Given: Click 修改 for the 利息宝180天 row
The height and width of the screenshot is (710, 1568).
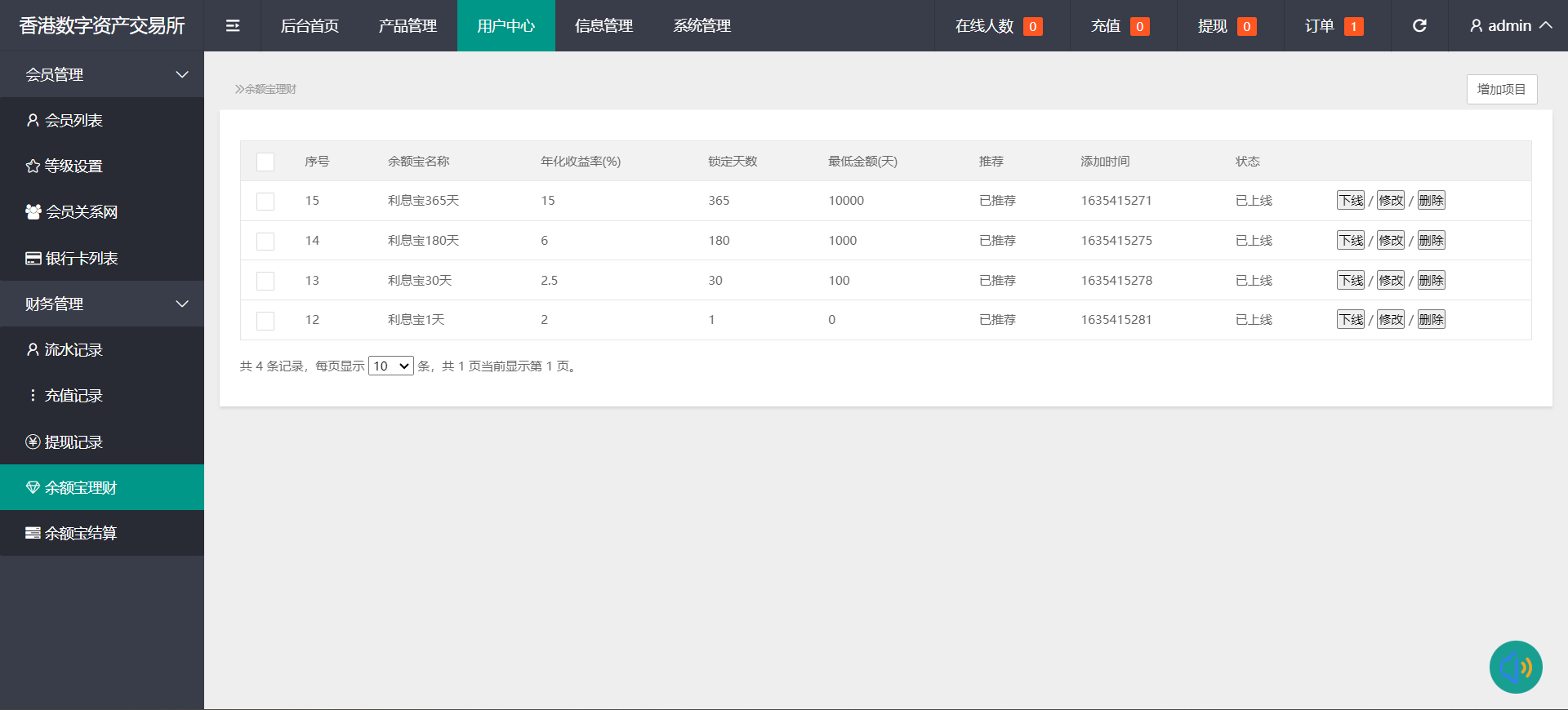Looking at the screenshot, I should [x=1390, y=241].
